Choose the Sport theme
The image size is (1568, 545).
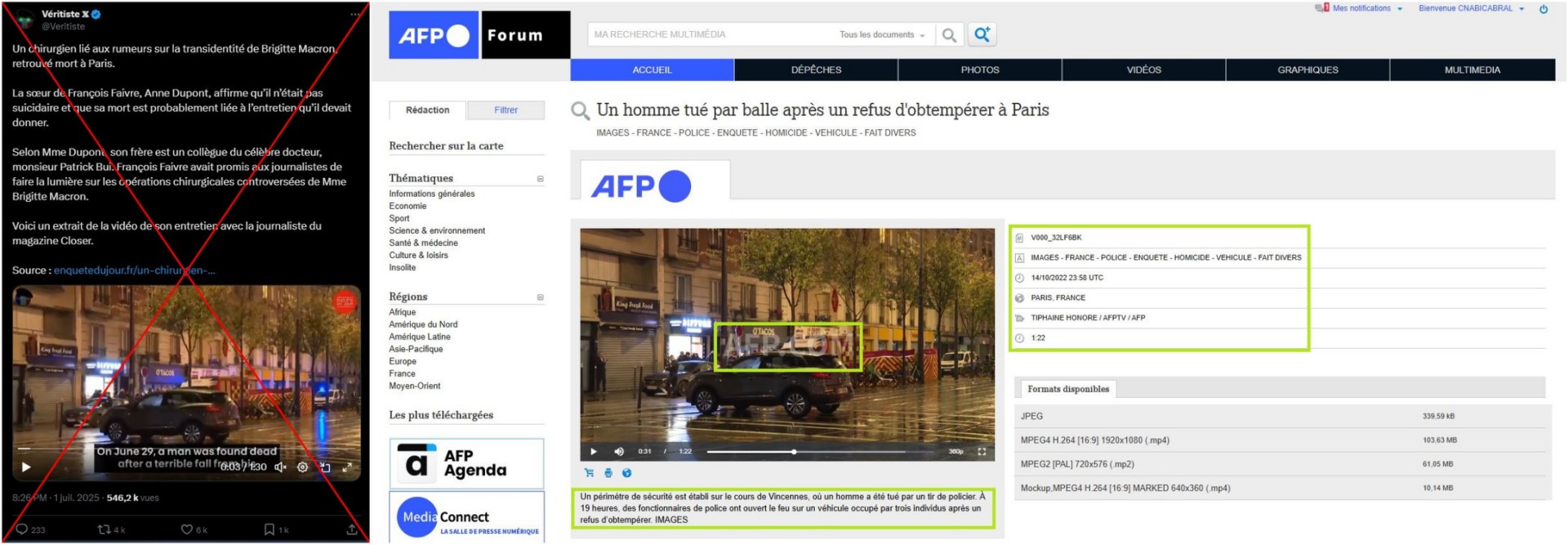pos(399,218)
